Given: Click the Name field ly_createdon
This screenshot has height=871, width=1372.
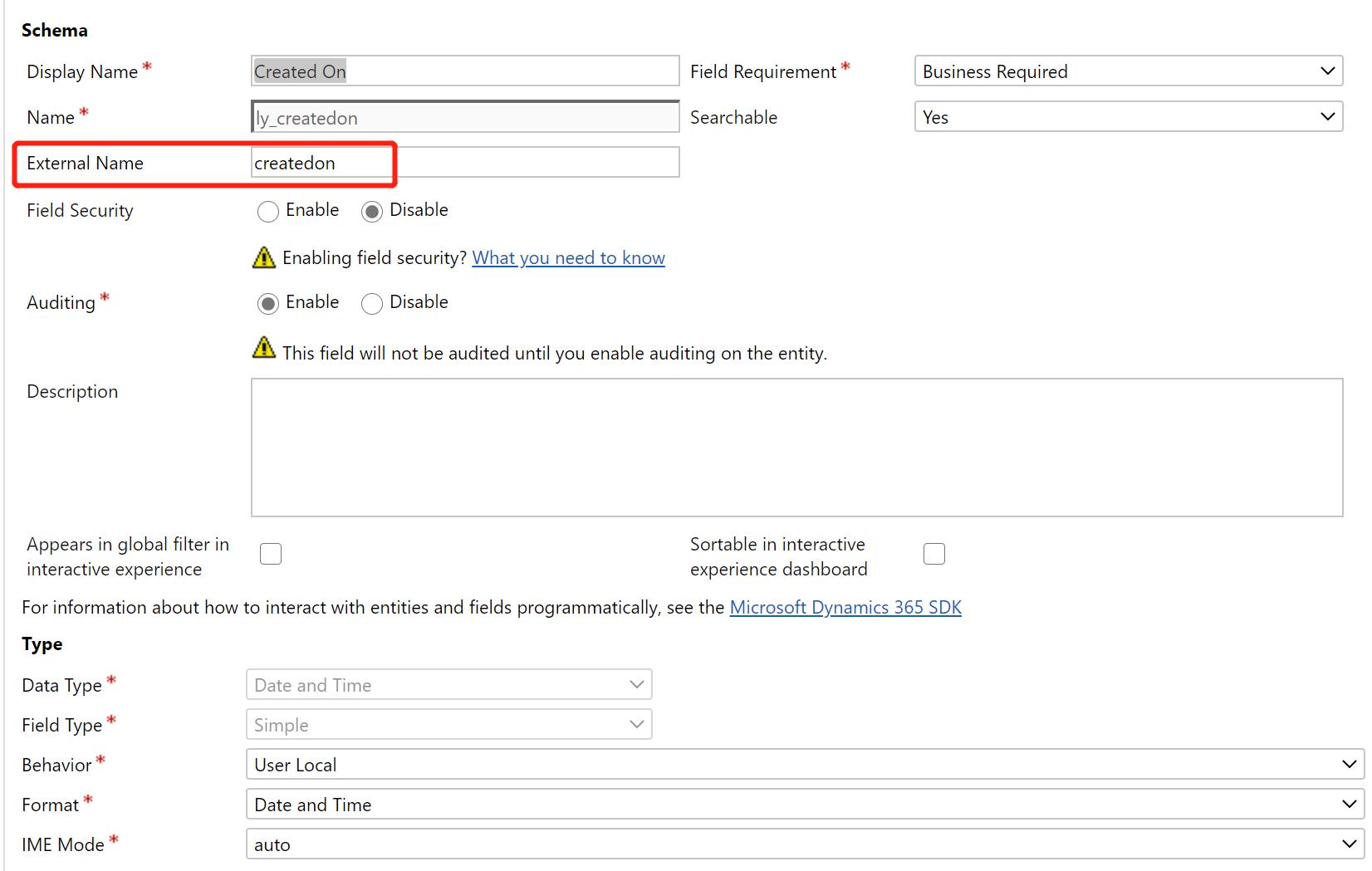Looking at the screenshot, I should 465,117.
